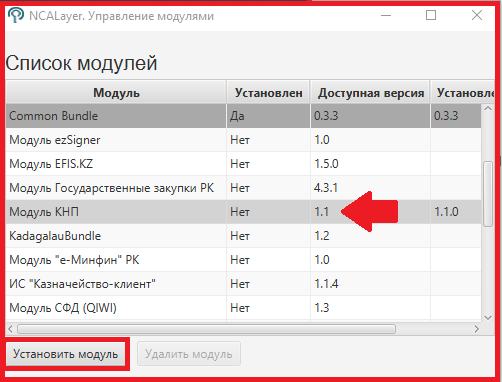The image size is (502, 382).
Task: Select the Модуль EFIS.KZ row
Action: coord(243,164)
